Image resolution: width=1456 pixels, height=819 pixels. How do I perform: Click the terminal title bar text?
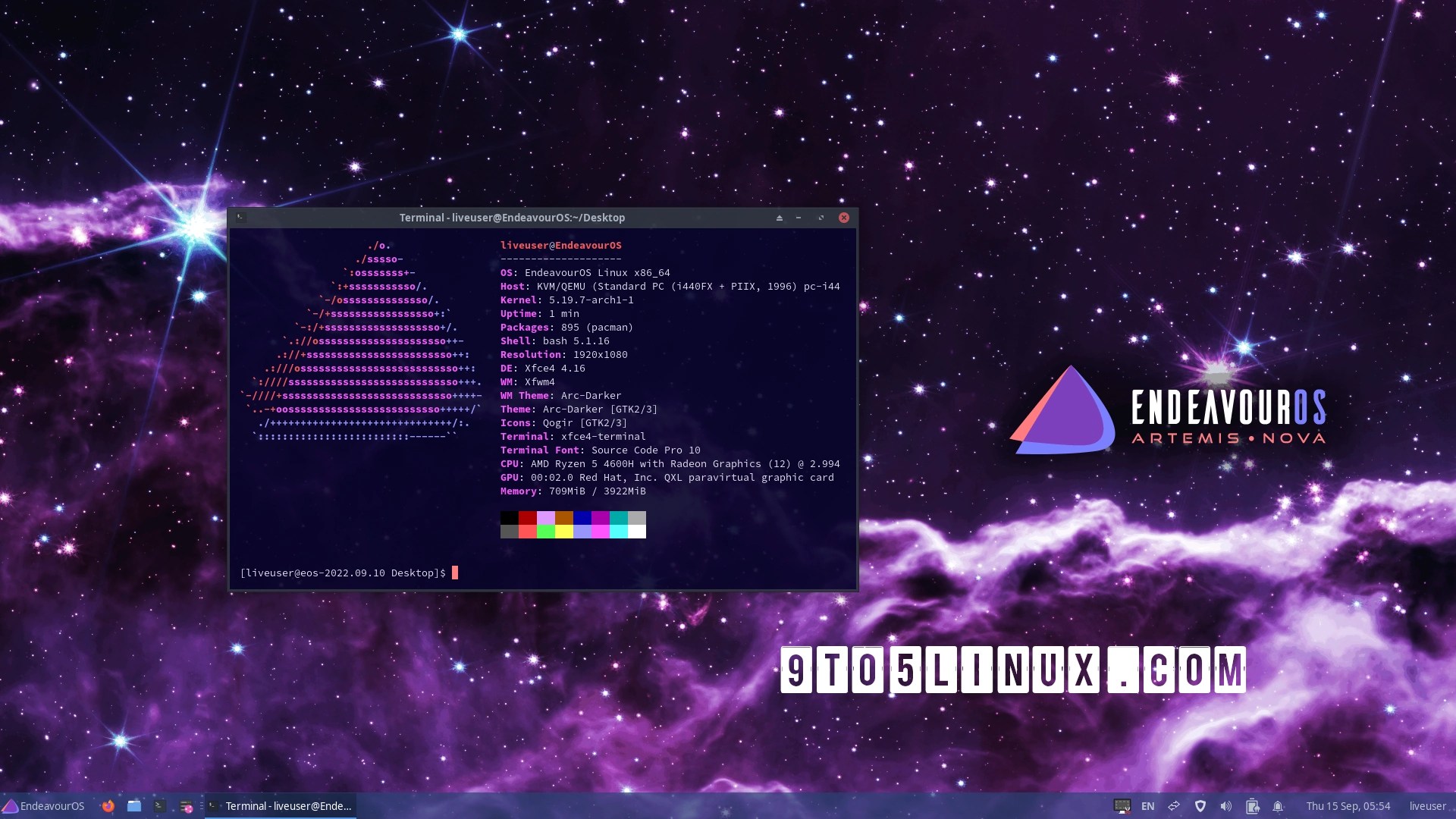point(512,218)
